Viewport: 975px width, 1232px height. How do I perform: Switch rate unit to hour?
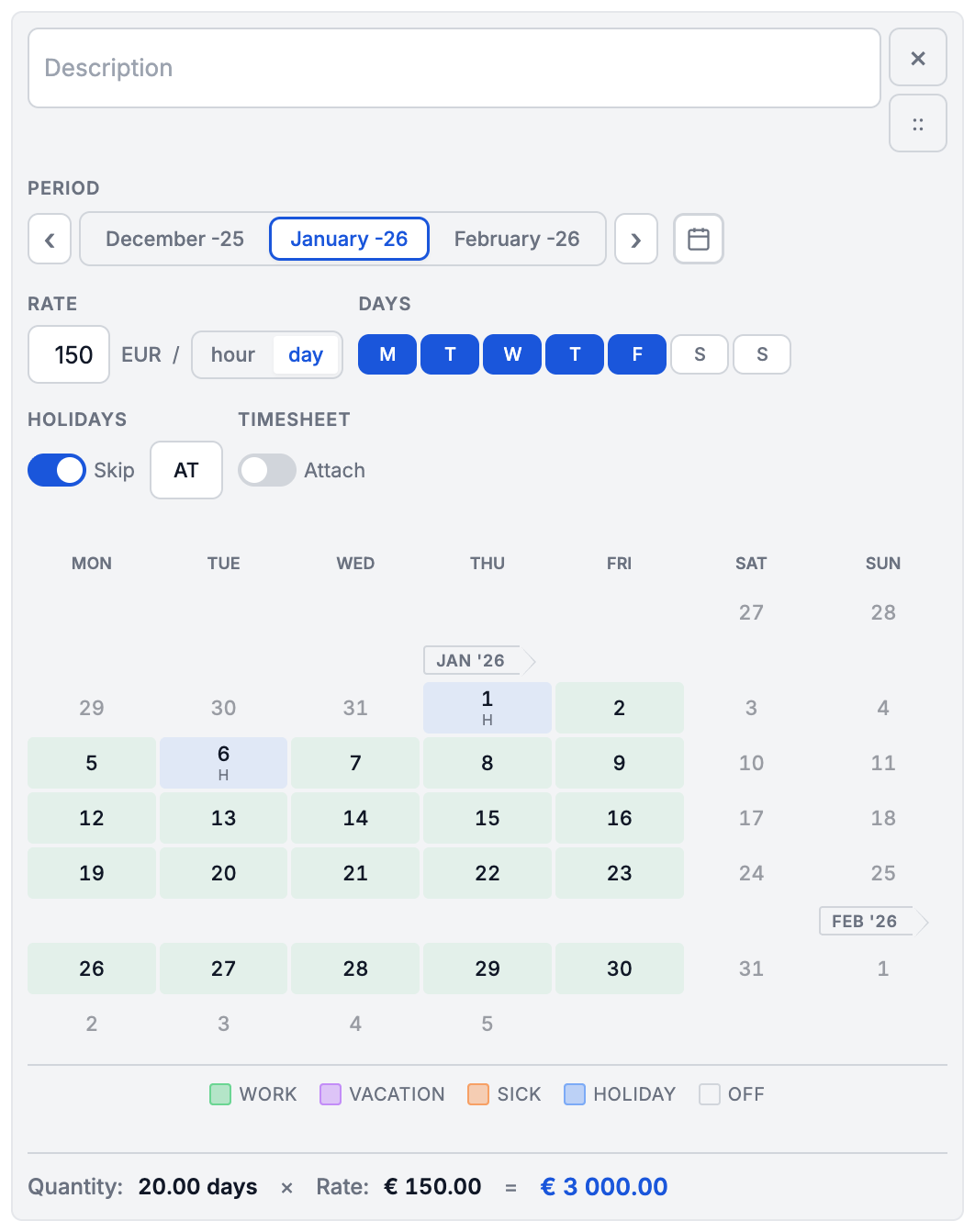tap(233, 354)
